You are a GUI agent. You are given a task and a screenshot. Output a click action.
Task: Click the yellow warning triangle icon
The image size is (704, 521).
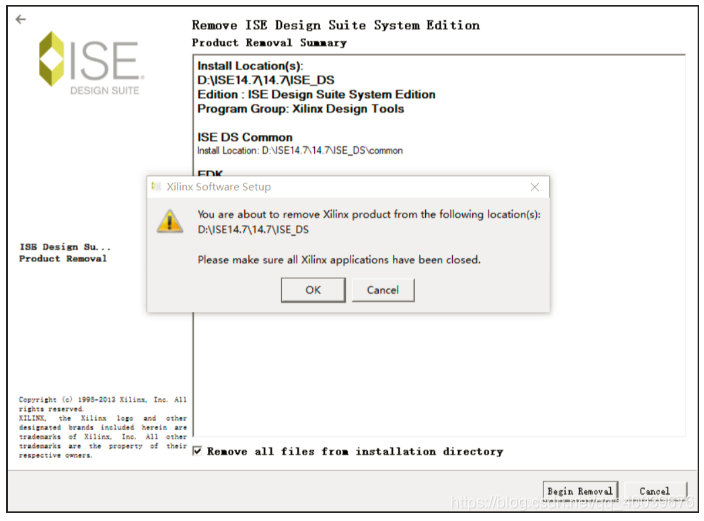170,221
